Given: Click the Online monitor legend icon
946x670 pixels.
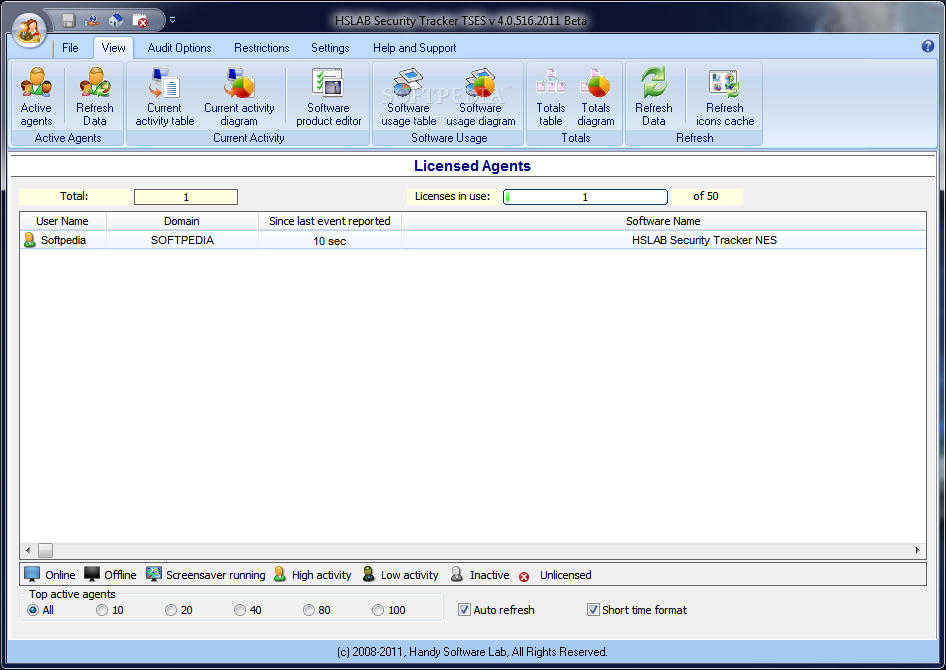Looking at the screenshot, I should (x=31, y=574).
